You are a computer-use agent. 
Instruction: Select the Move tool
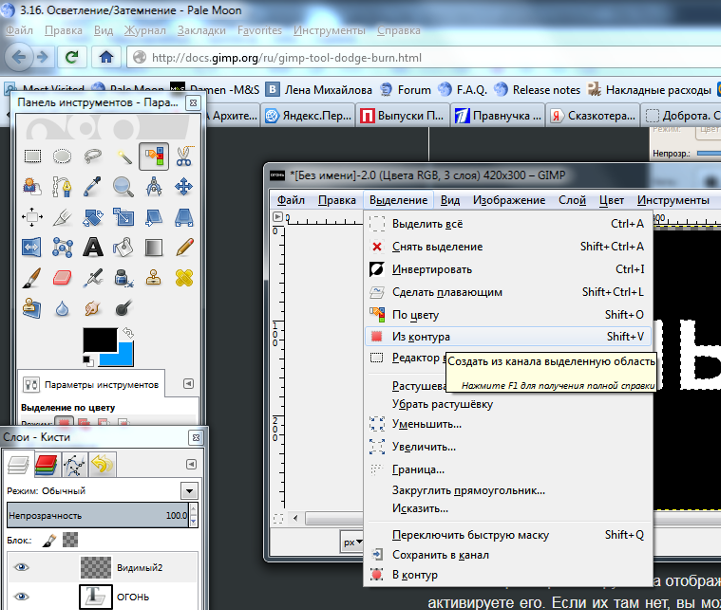click(x=184, y=187)
